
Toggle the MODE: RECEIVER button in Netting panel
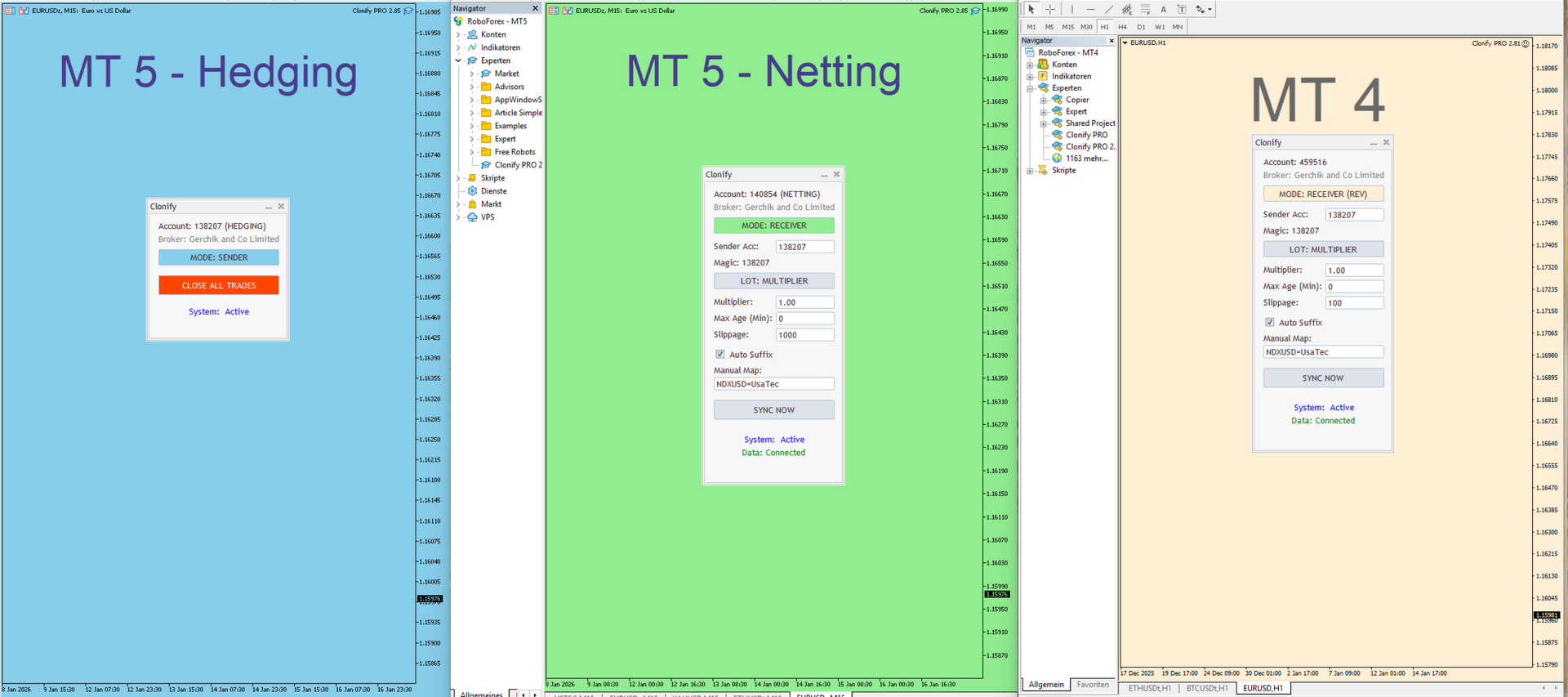774,226
